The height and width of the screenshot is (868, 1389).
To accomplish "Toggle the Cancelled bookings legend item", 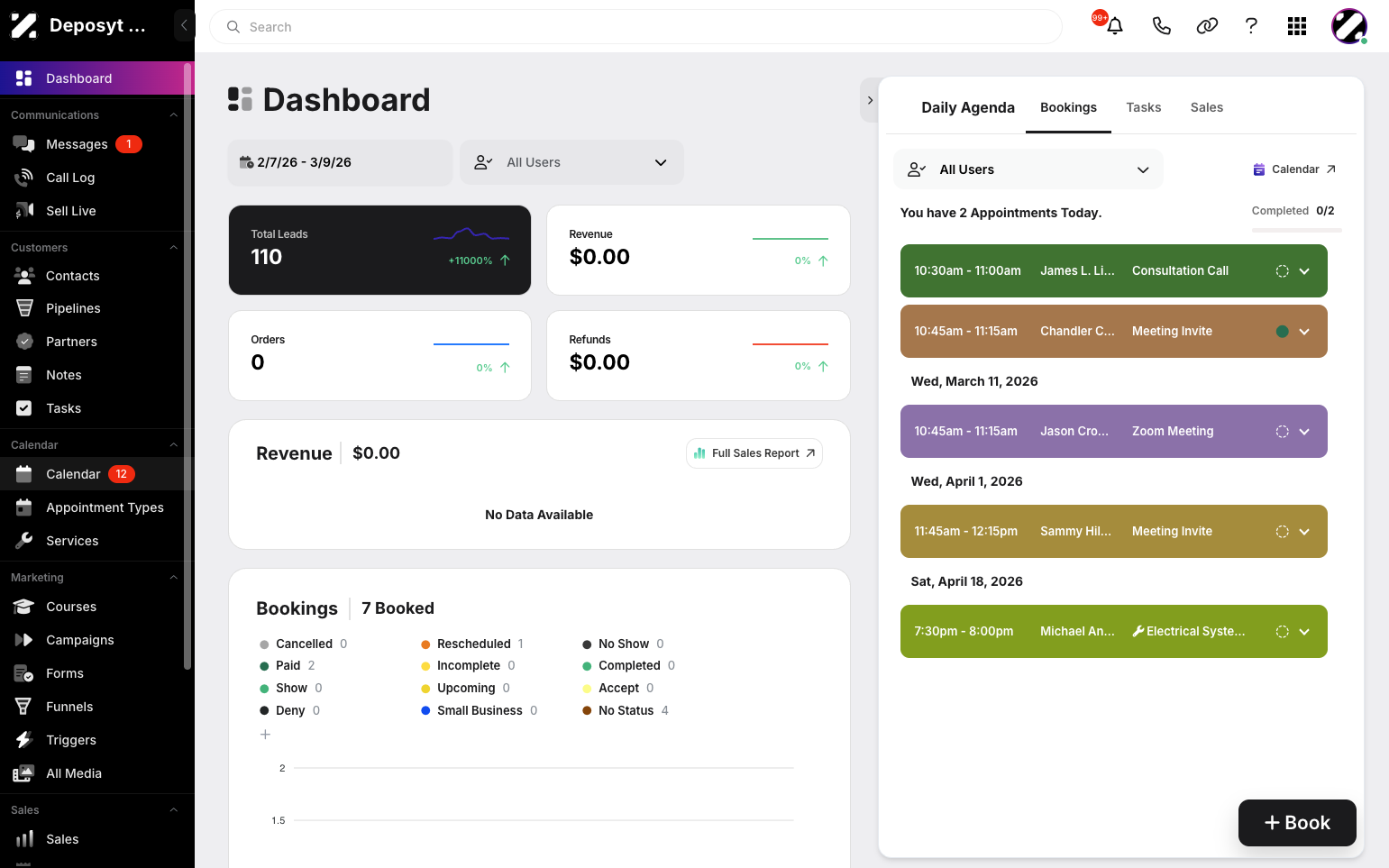I will click(x=303, y=644).
